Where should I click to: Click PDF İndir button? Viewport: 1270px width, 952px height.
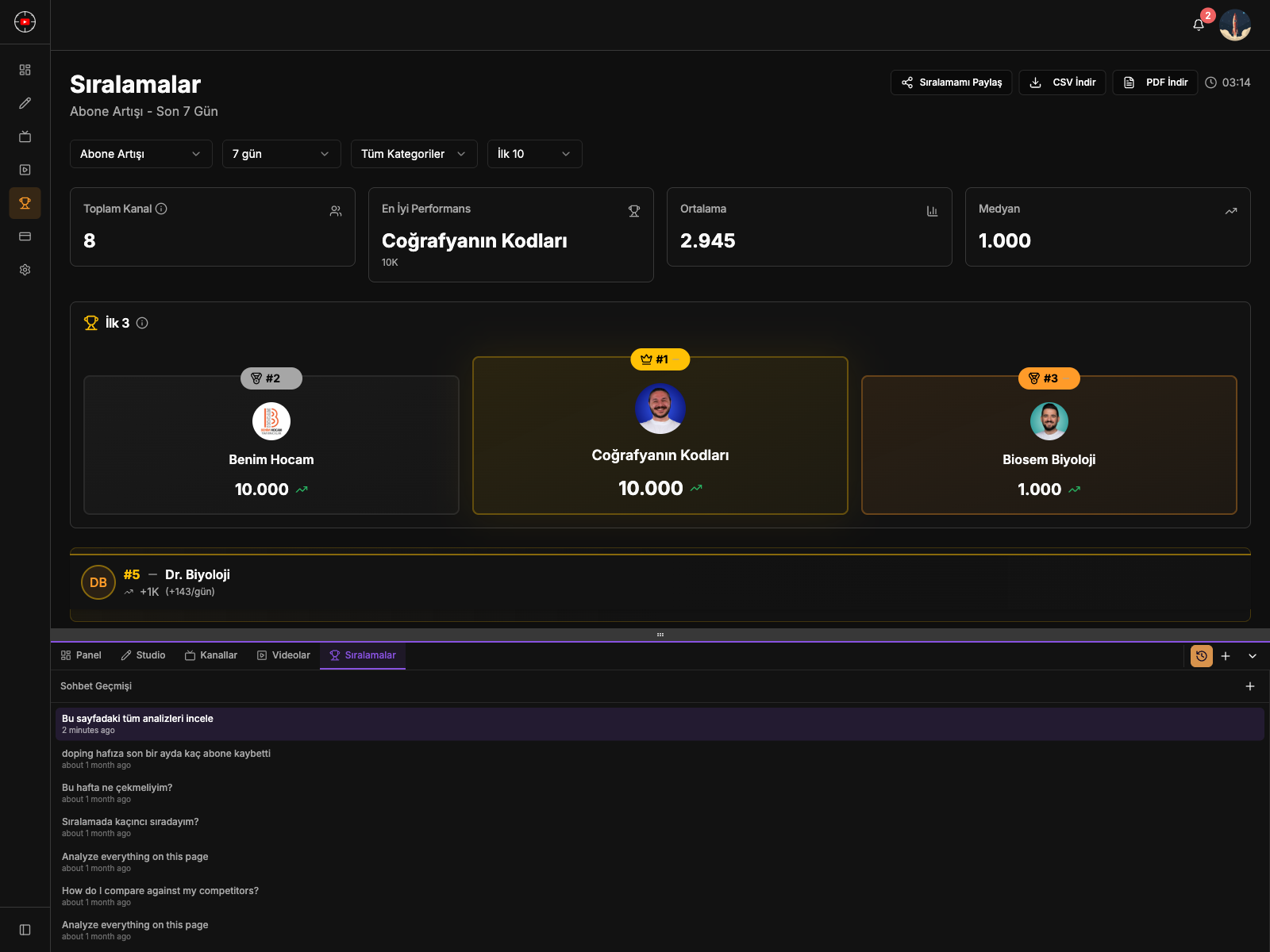(x=1155, y=83)
